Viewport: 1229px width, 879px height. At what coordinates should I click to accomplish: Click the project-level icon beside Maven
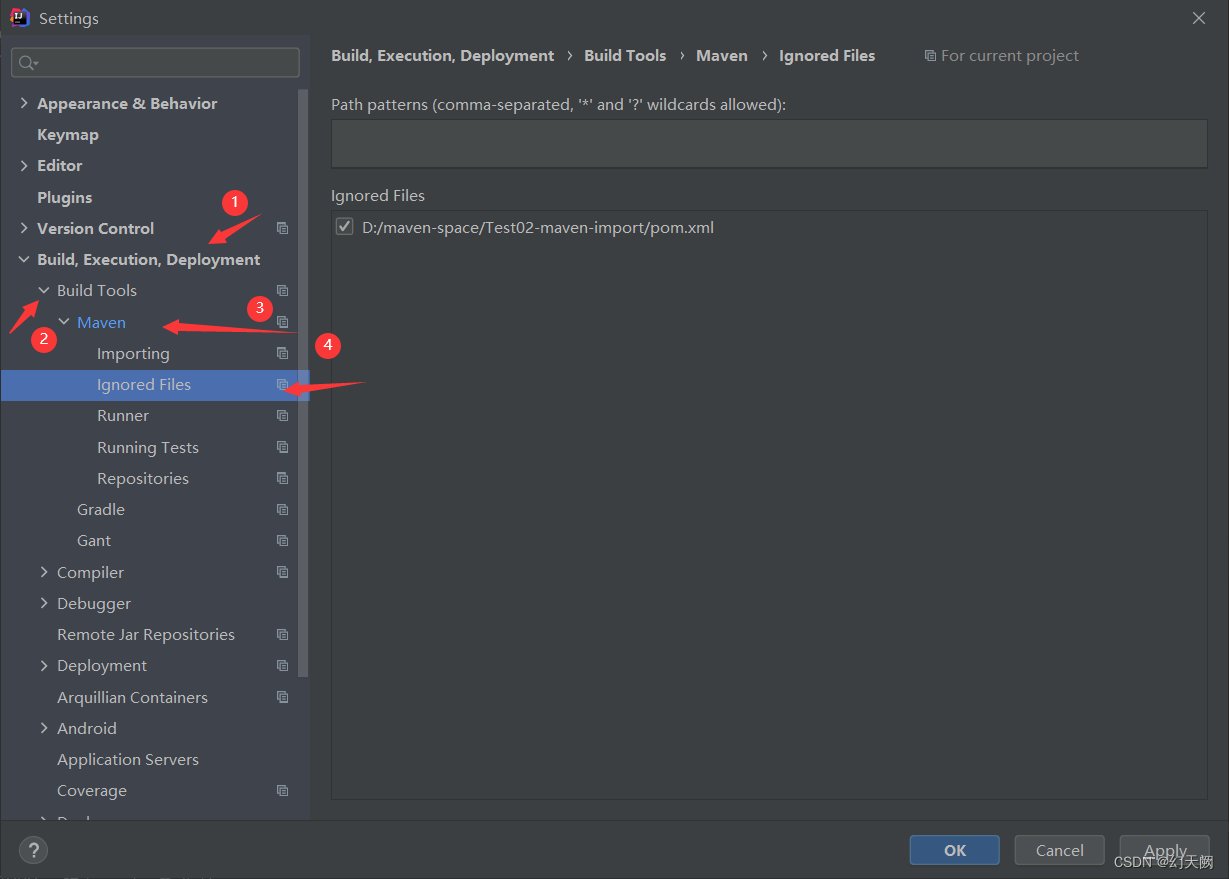[x=282, y=322]
